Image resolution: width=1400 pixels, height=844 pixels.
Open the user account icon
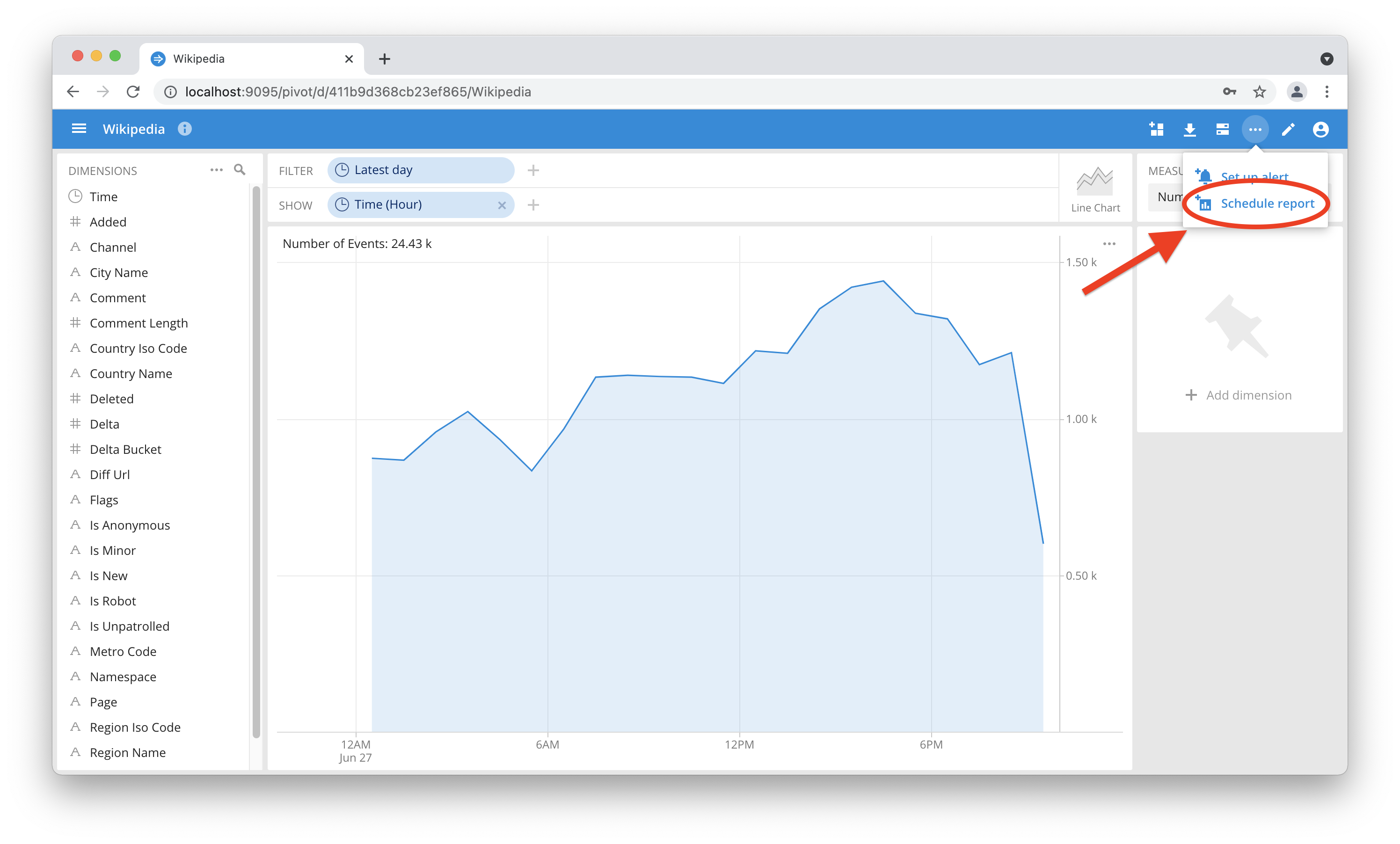coord(1320,129)
